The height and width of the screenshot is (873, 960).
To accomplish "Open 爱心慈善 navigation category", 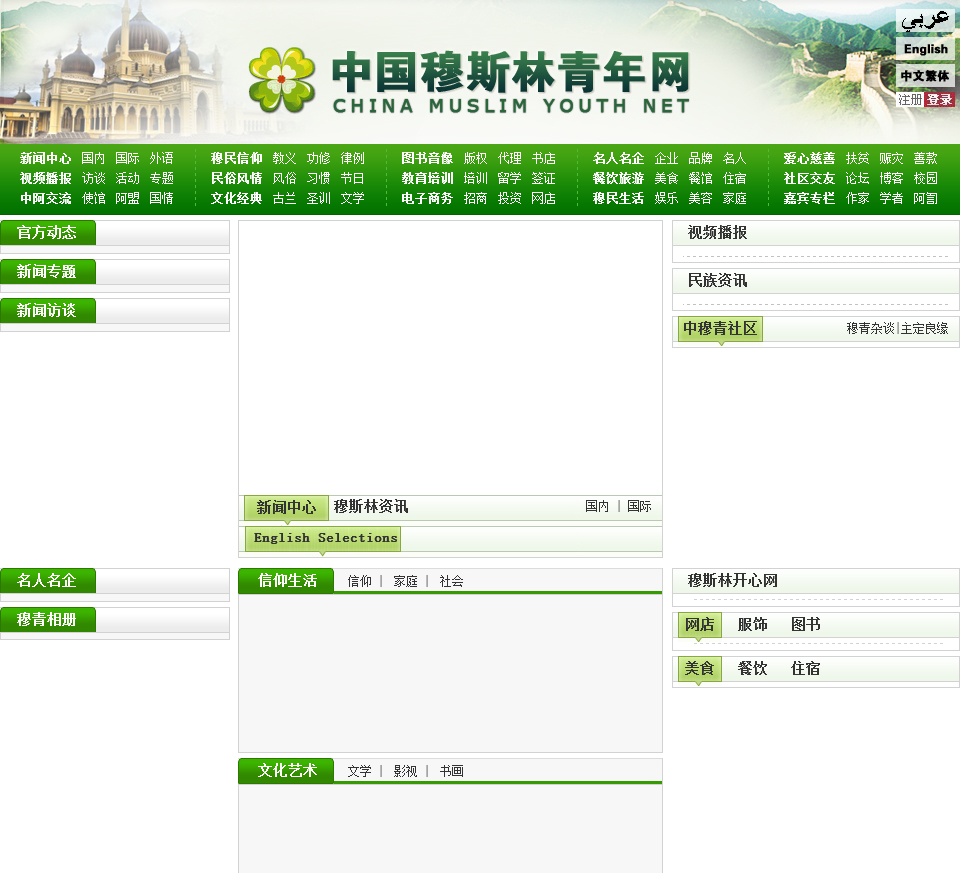I will click(x=809, y=159).
